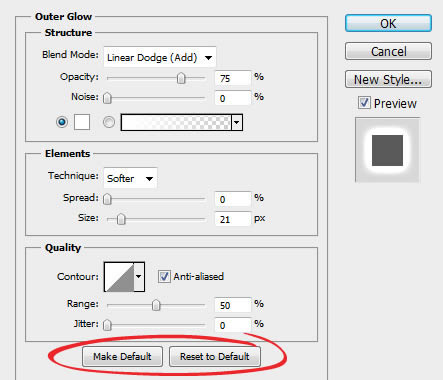Expand the Technique Softer dropdown
Screen dimensions: 443x380
tap(130, 178)
